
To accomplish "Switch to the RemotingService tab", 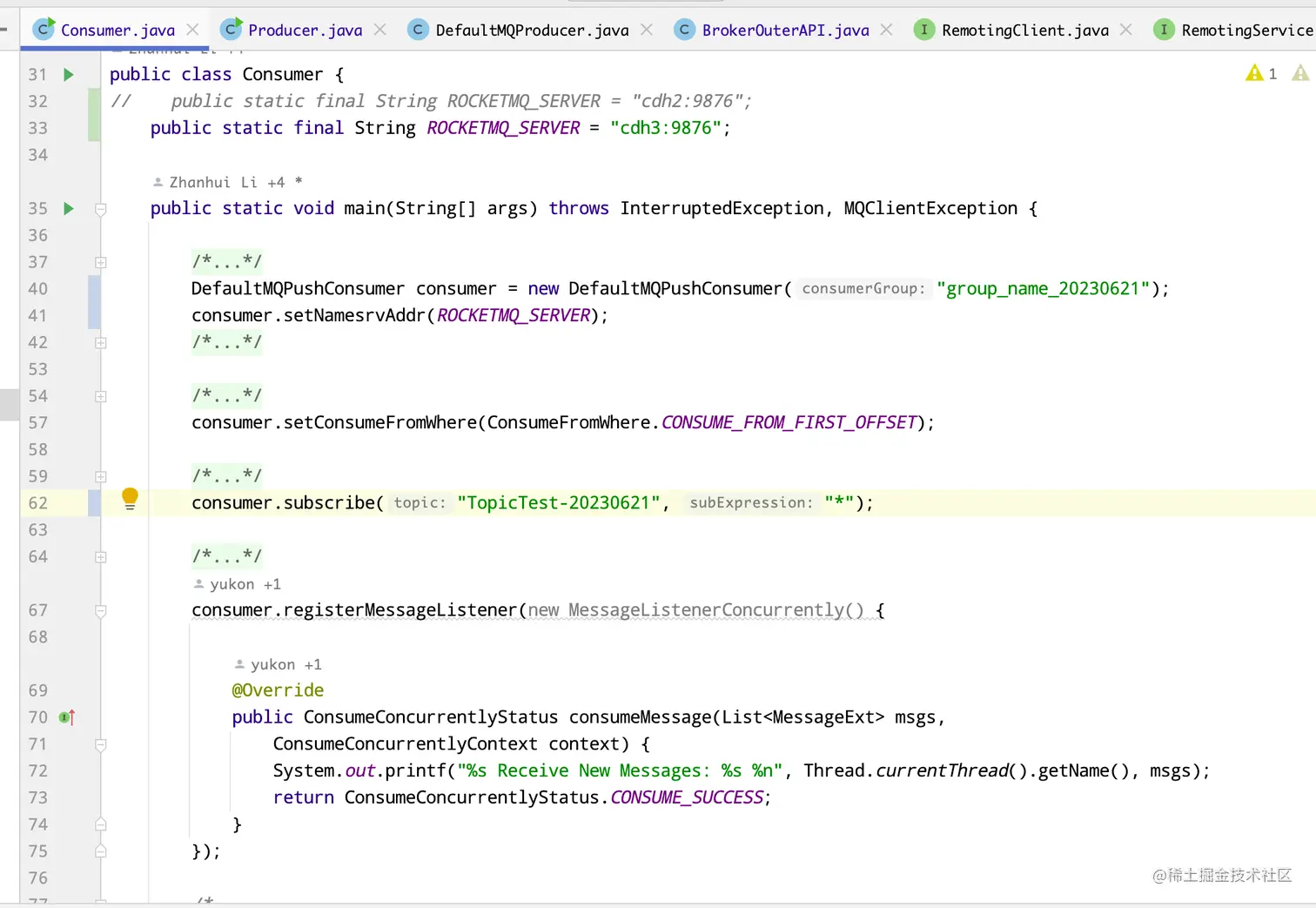I will point(1233,30).
